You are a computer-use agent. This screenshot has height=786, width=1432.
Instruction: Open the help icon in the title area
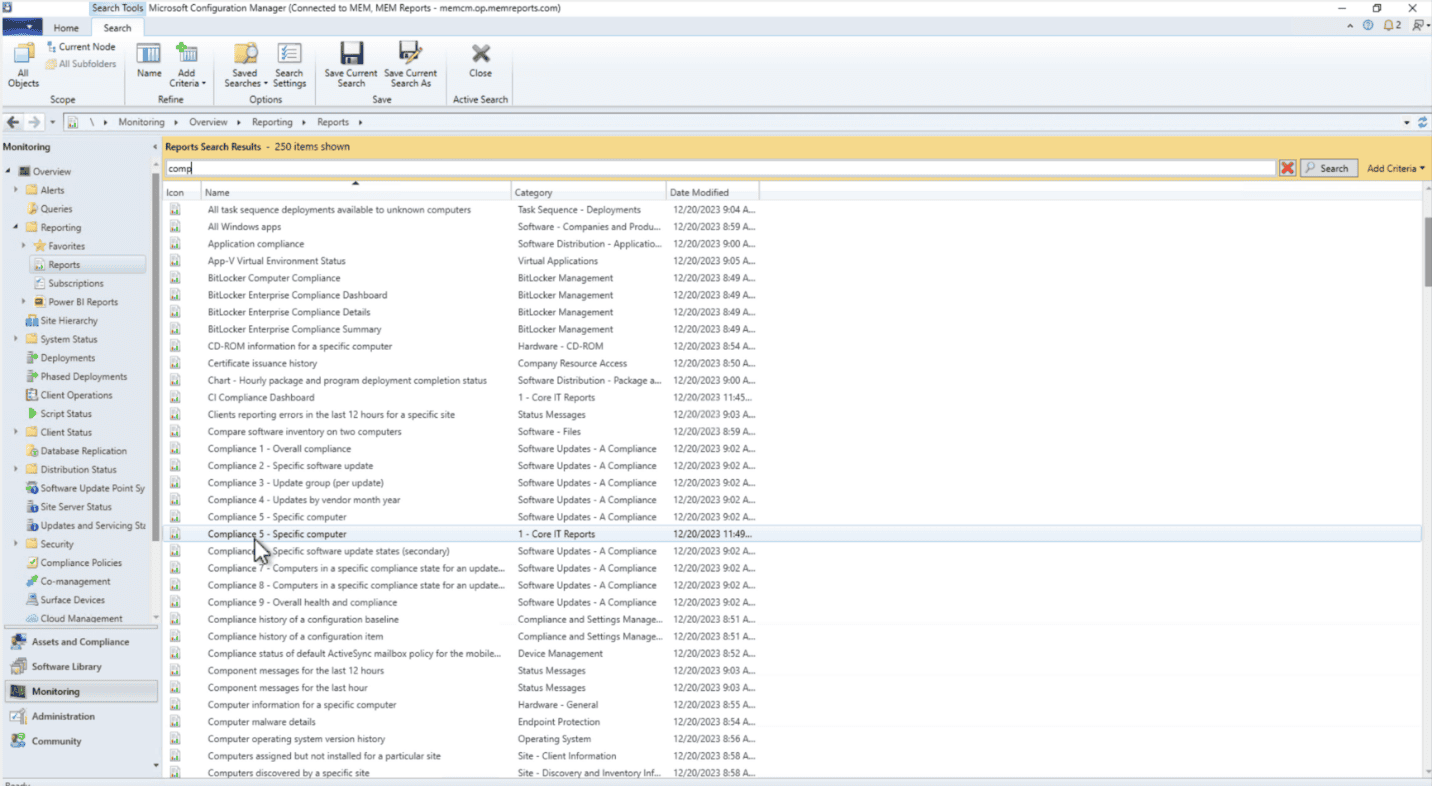tap(1368, 25)
